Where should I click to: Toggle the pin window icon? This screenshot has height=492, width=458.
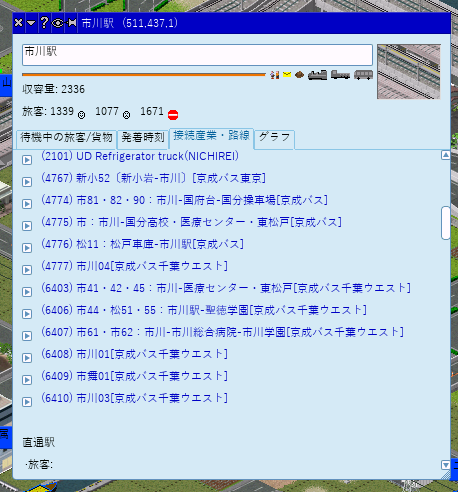(71, 23)
